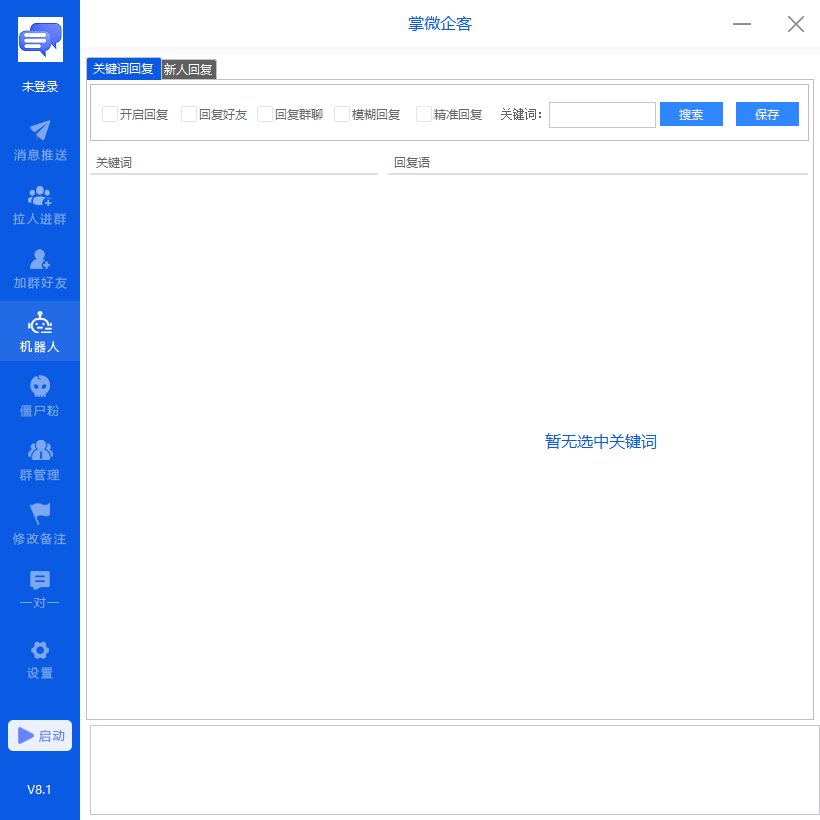This screenshot has height=820, width=820.
Task: Click the V8.1 version label
Action: pyautogui.click(x=40, y=789)
